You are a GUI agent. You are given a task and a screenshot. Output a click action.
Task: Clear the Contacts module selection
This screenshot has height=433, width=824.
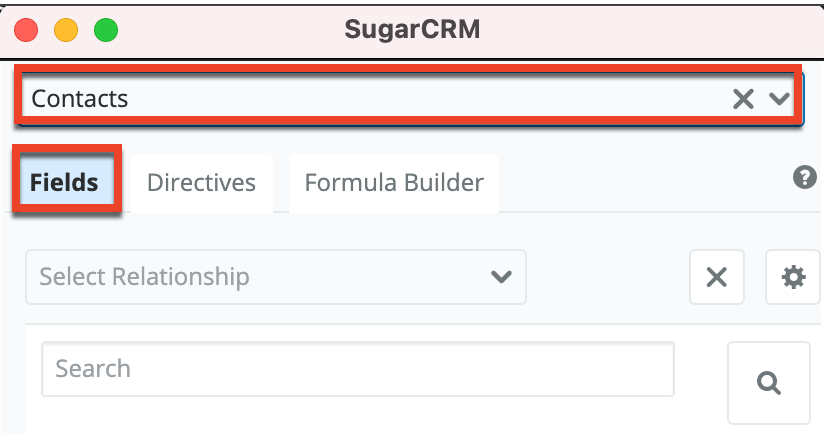[x=743, y=98]
